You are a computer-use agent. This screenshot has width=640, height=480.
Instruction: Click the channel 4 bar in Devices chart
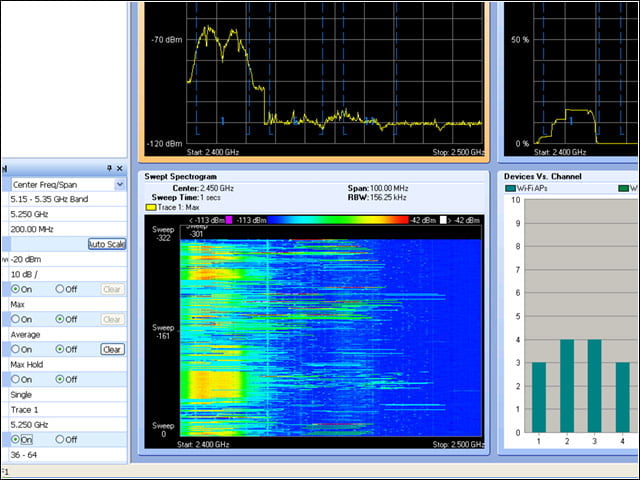point(622,397)
